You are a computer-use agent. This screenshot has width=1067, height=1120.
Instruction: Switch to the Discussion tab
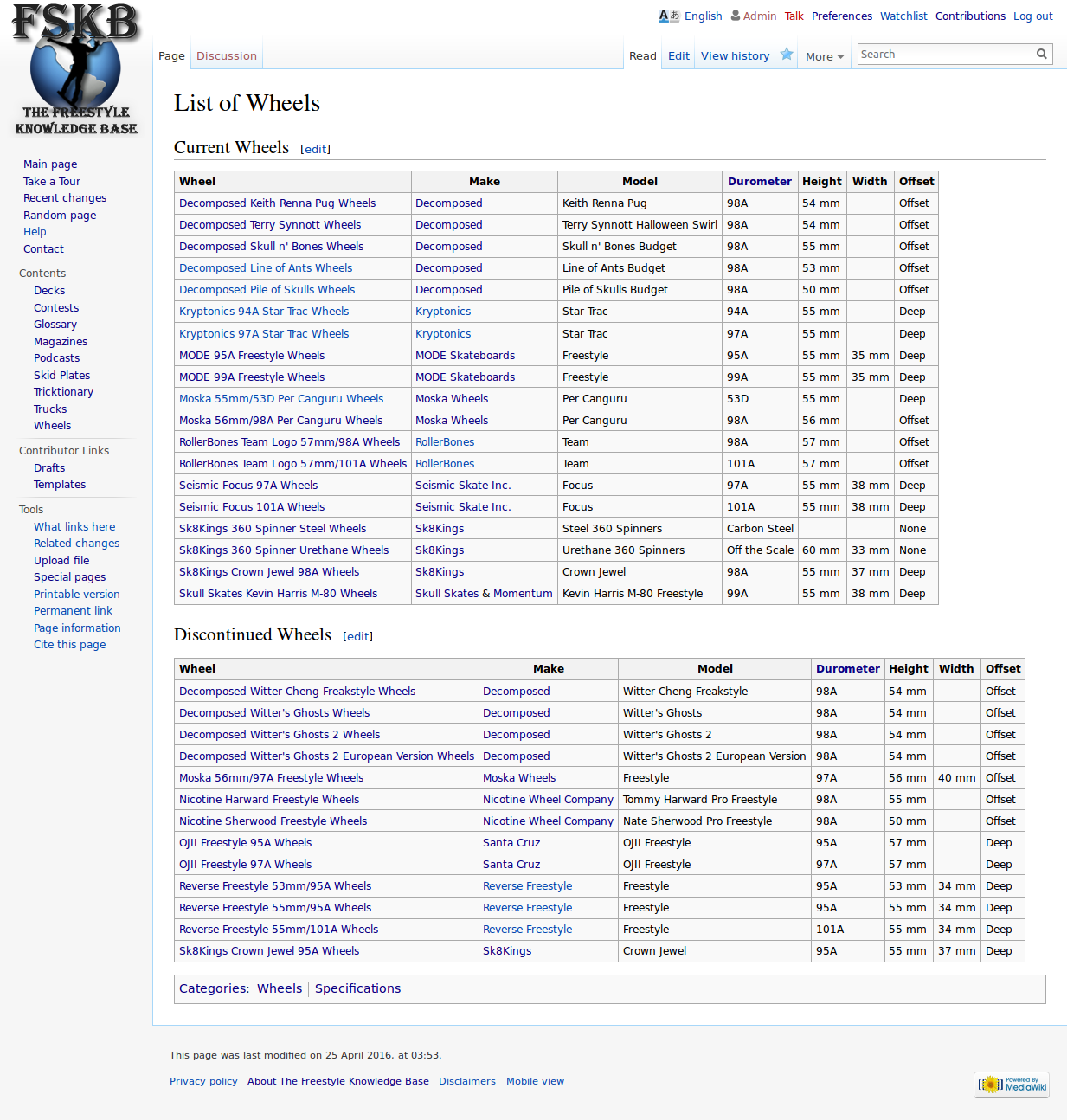click(226, 56)
